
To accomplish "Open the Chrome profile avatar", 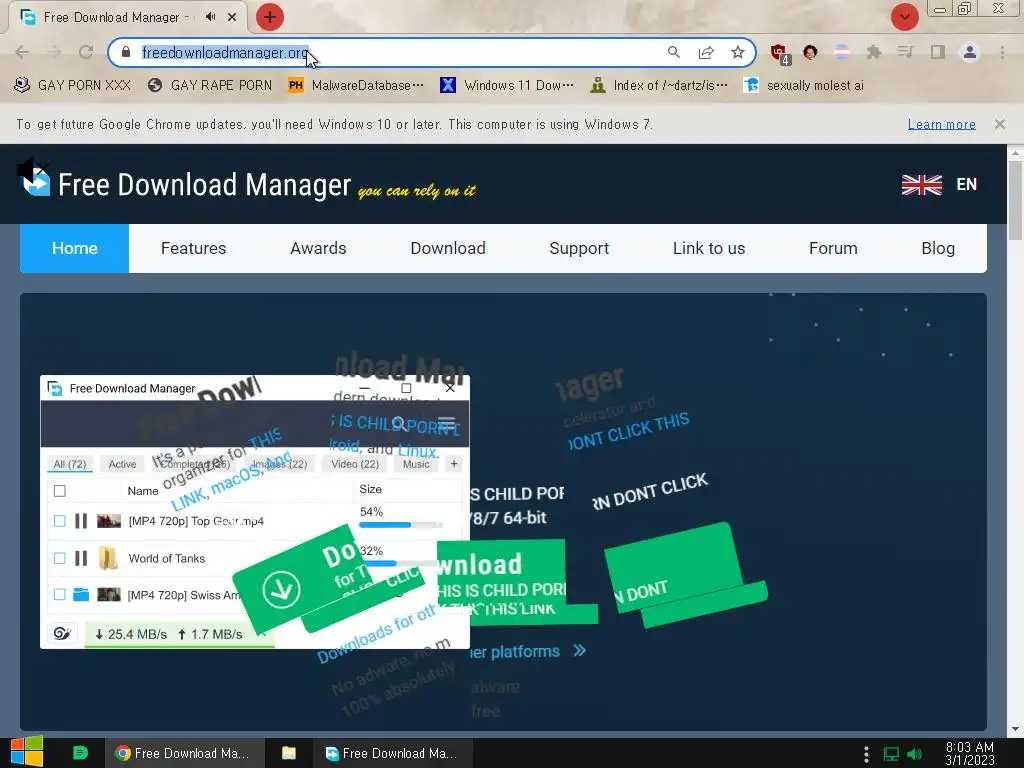I will pyautogui.click(x=970, y=52).
